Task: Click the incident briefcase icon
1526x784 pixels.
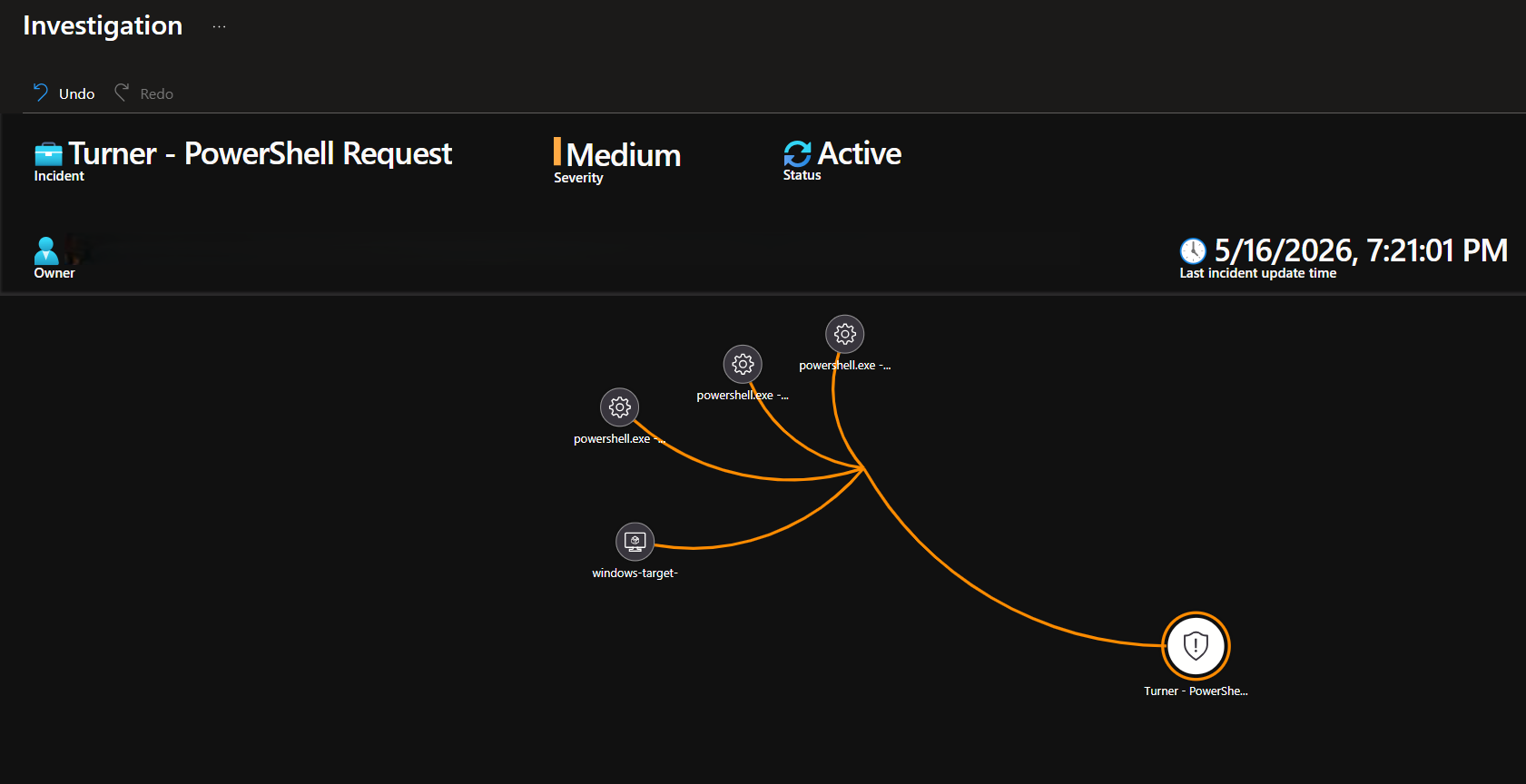Action: click(x=48, y=154)
